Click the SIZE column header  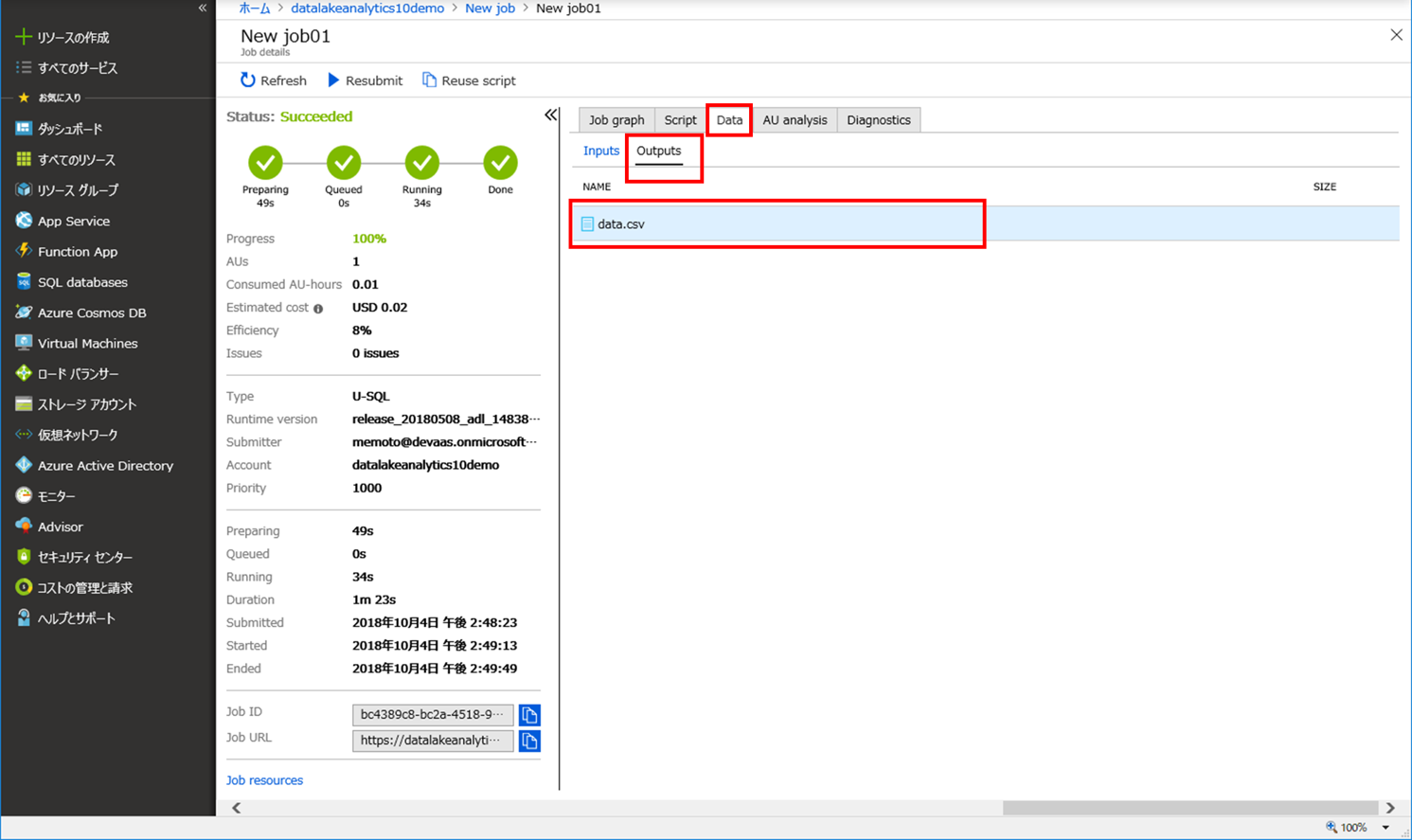(x=1325, y=187)
